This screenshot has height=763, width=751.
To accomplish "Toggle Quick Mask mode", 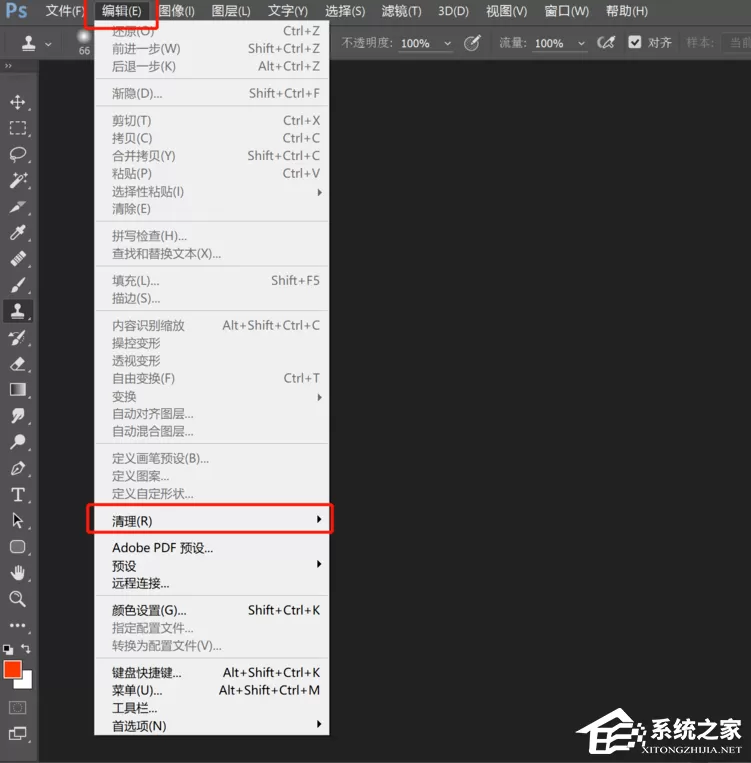I will point(18,707).
